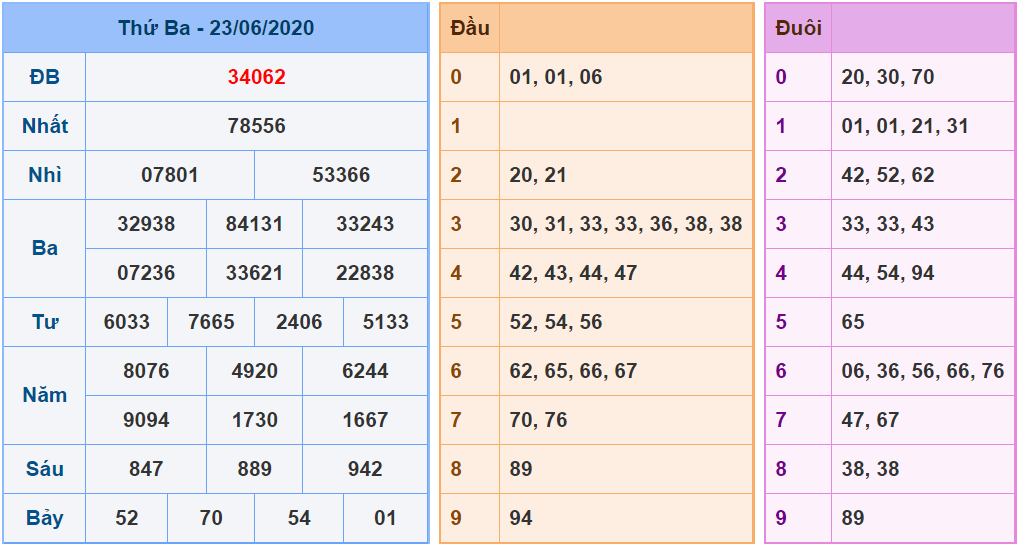Click the Tư row label
The width and height of the screenshot is (1017, 544).
pos(45,322)
